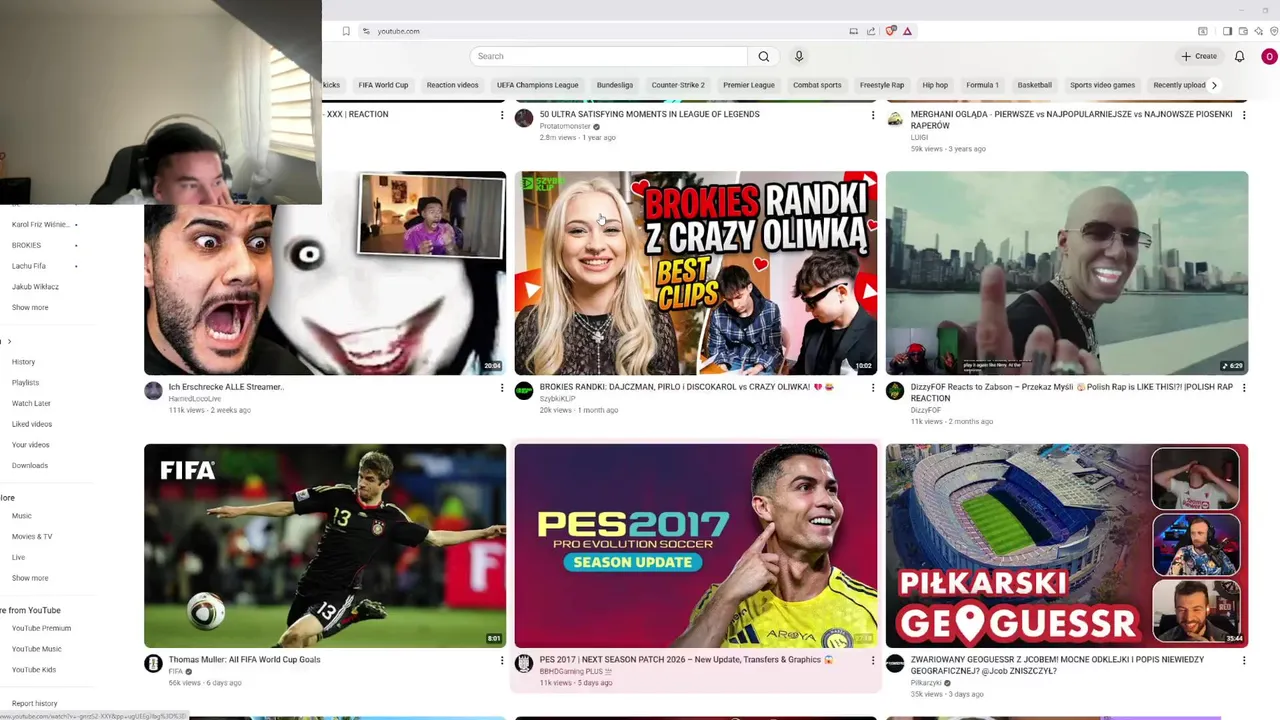Select the Bundesliga chip
This screenshot has height=720, width=1280.
tap(615, 85)
